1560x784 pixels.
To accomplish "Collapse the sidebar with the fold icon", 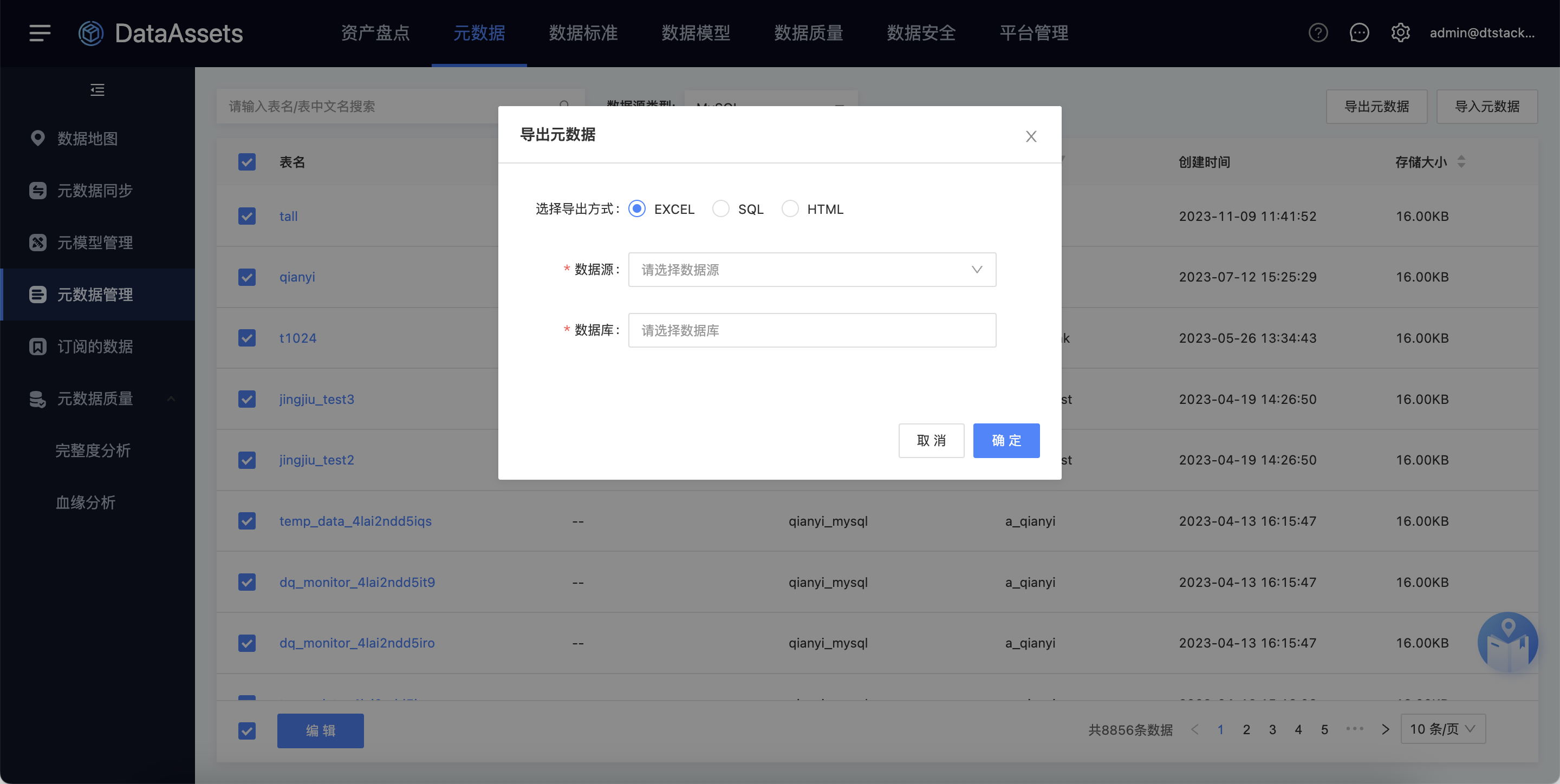I will (x=97, y=90).
